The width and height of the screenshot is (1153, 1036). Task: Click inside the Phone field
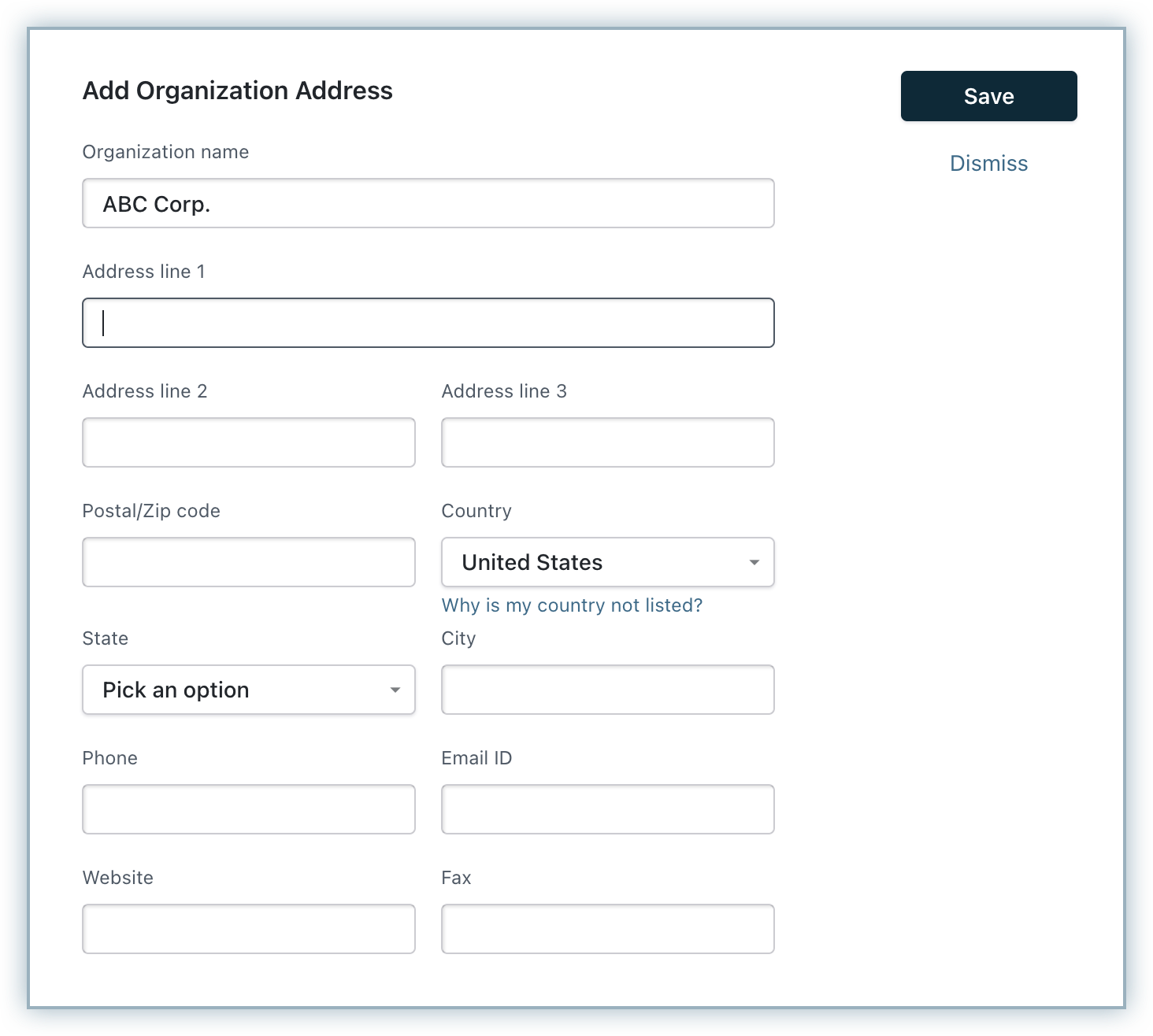(x=249, y=809)
